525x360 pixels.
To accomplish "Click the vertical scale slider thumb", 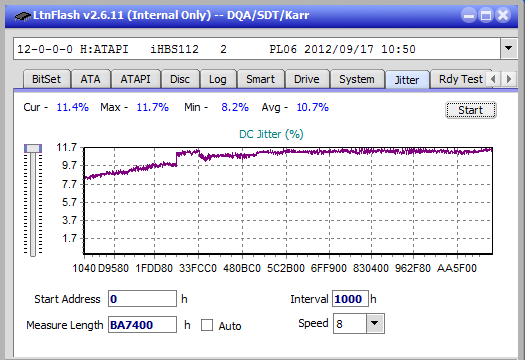I will pos(33,148).
